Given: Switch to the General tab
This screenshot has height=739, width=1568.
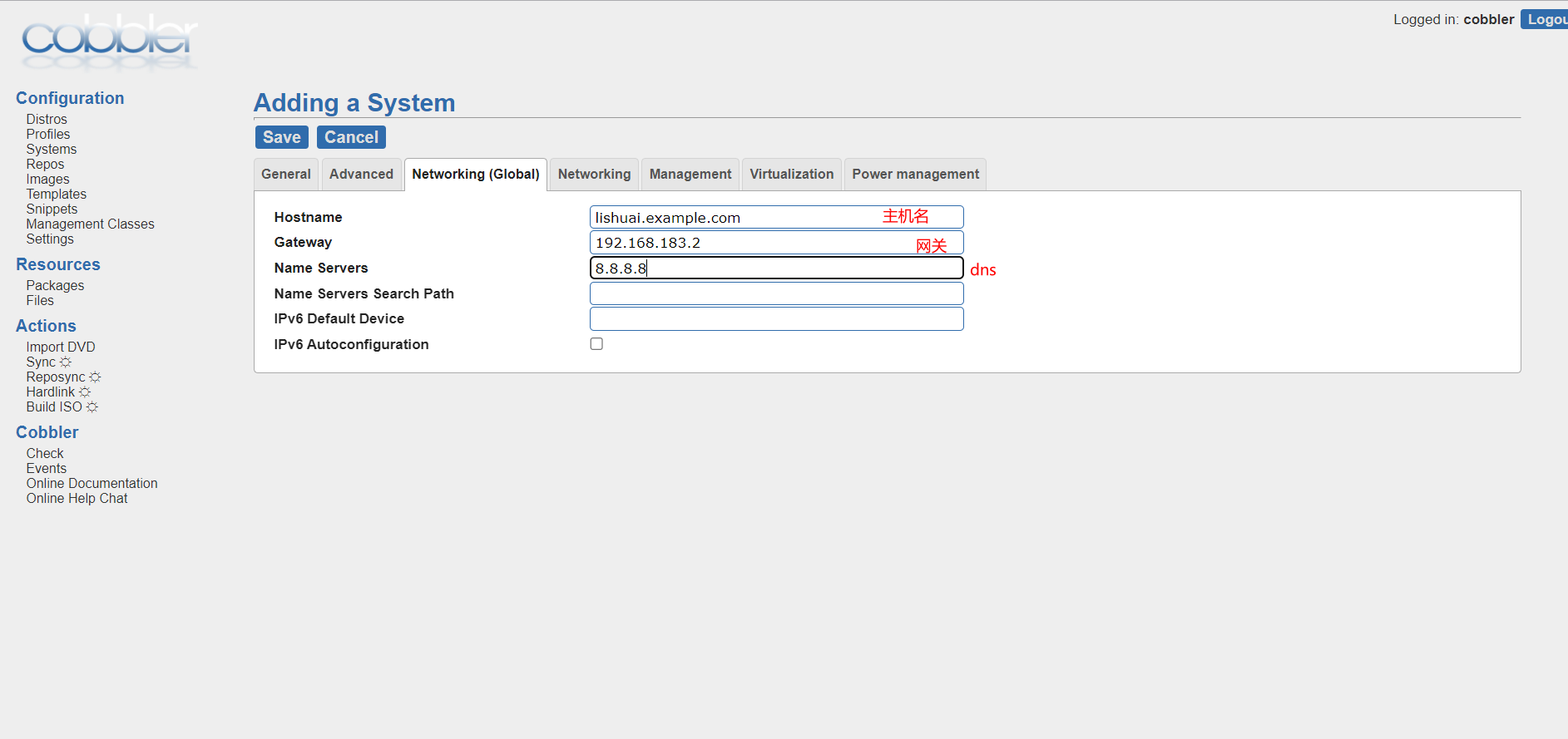Looking at the screenshot, I should [x=285, y=175].
